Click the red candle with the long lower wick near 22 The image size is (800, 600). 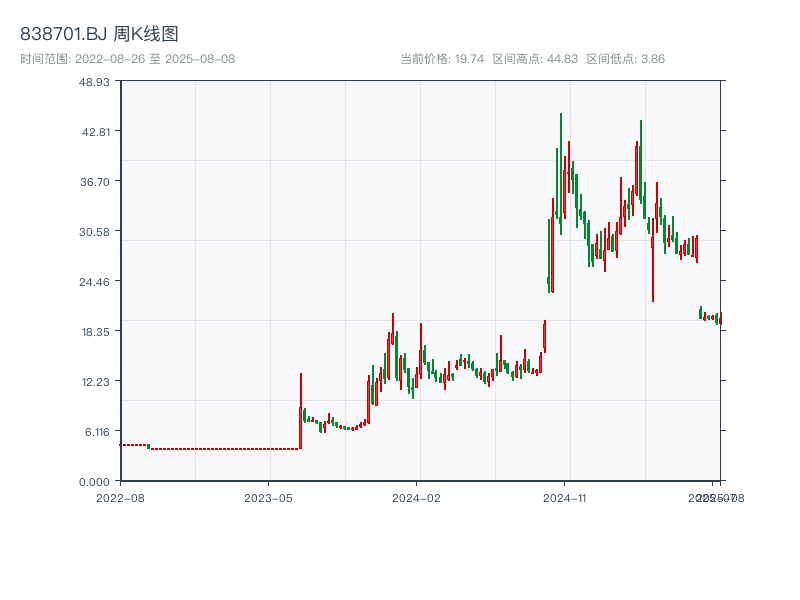click(x=653, y=260)
